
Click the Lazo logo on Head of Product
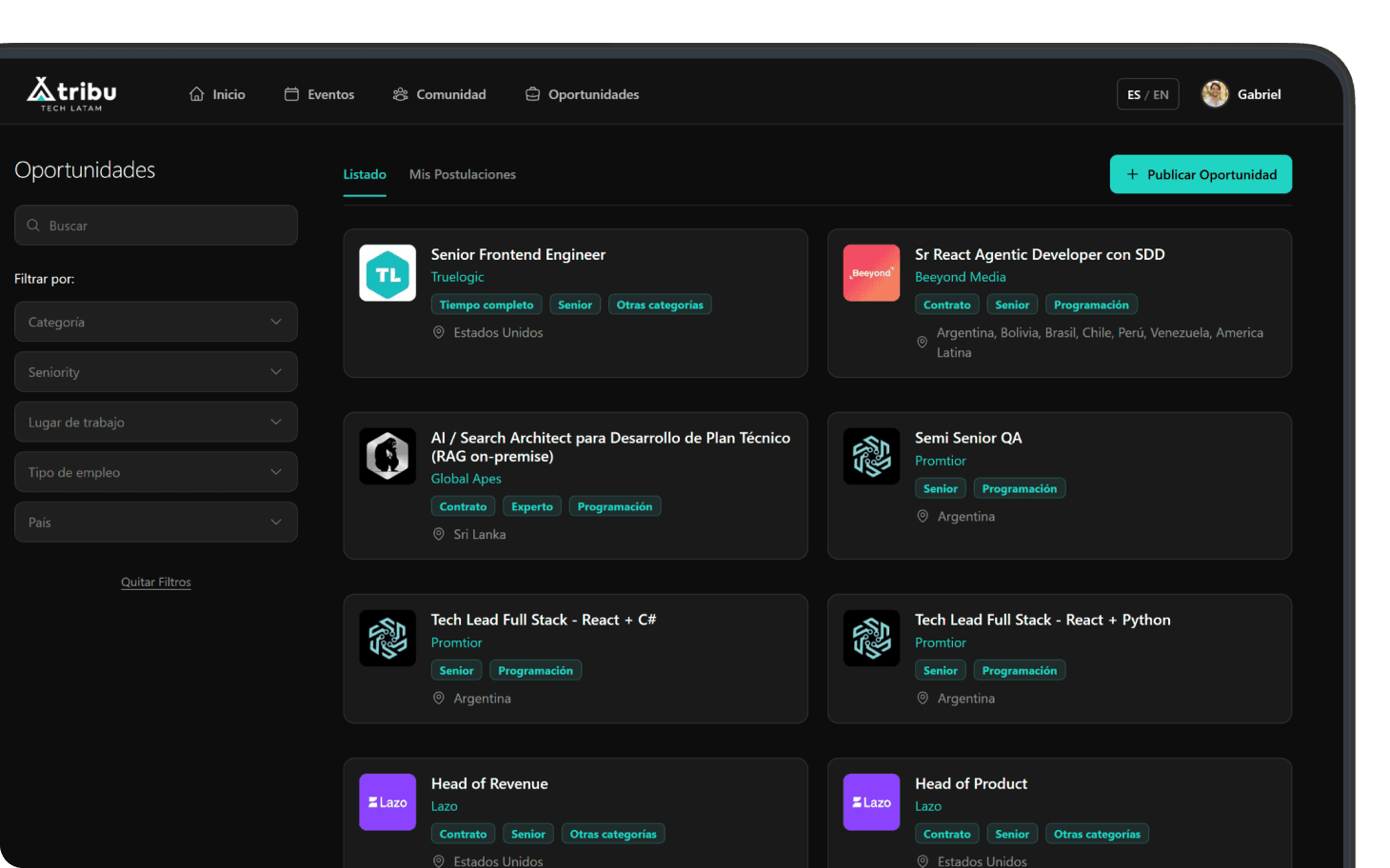pyautogui.click(x=871, y=802)
